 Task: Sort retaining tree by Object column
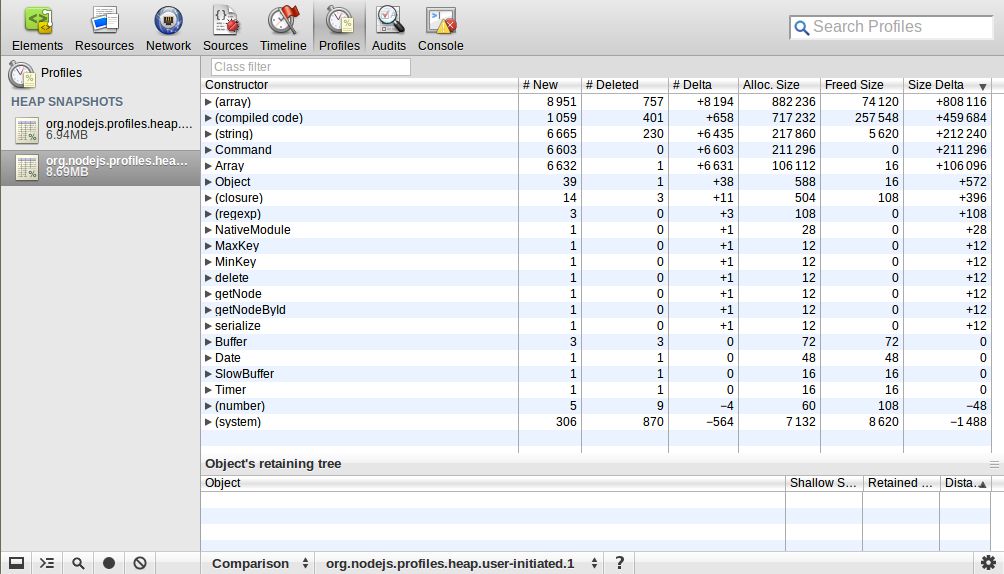(x=493, y=483)
